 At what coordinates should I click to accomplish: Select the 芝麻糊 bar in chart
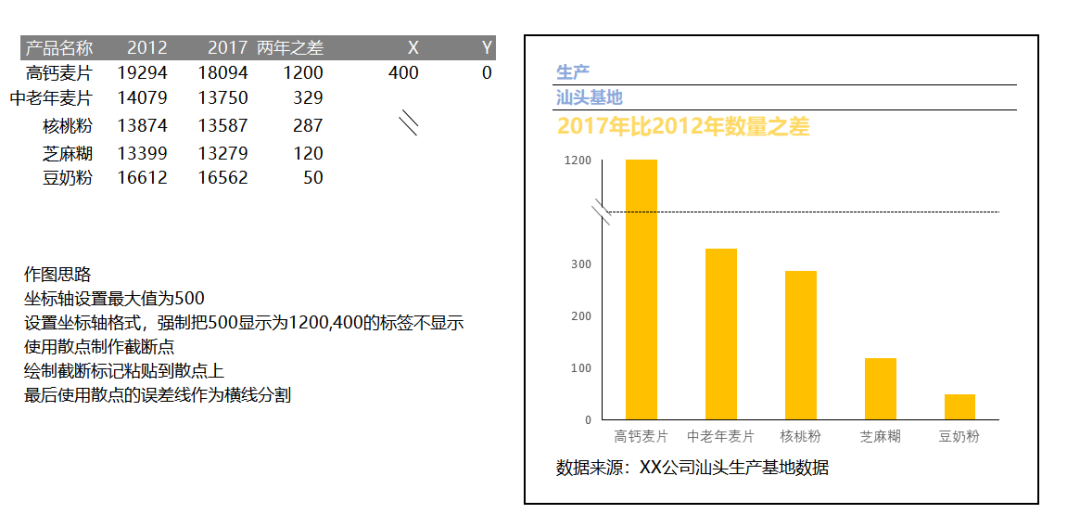(880, 389)
